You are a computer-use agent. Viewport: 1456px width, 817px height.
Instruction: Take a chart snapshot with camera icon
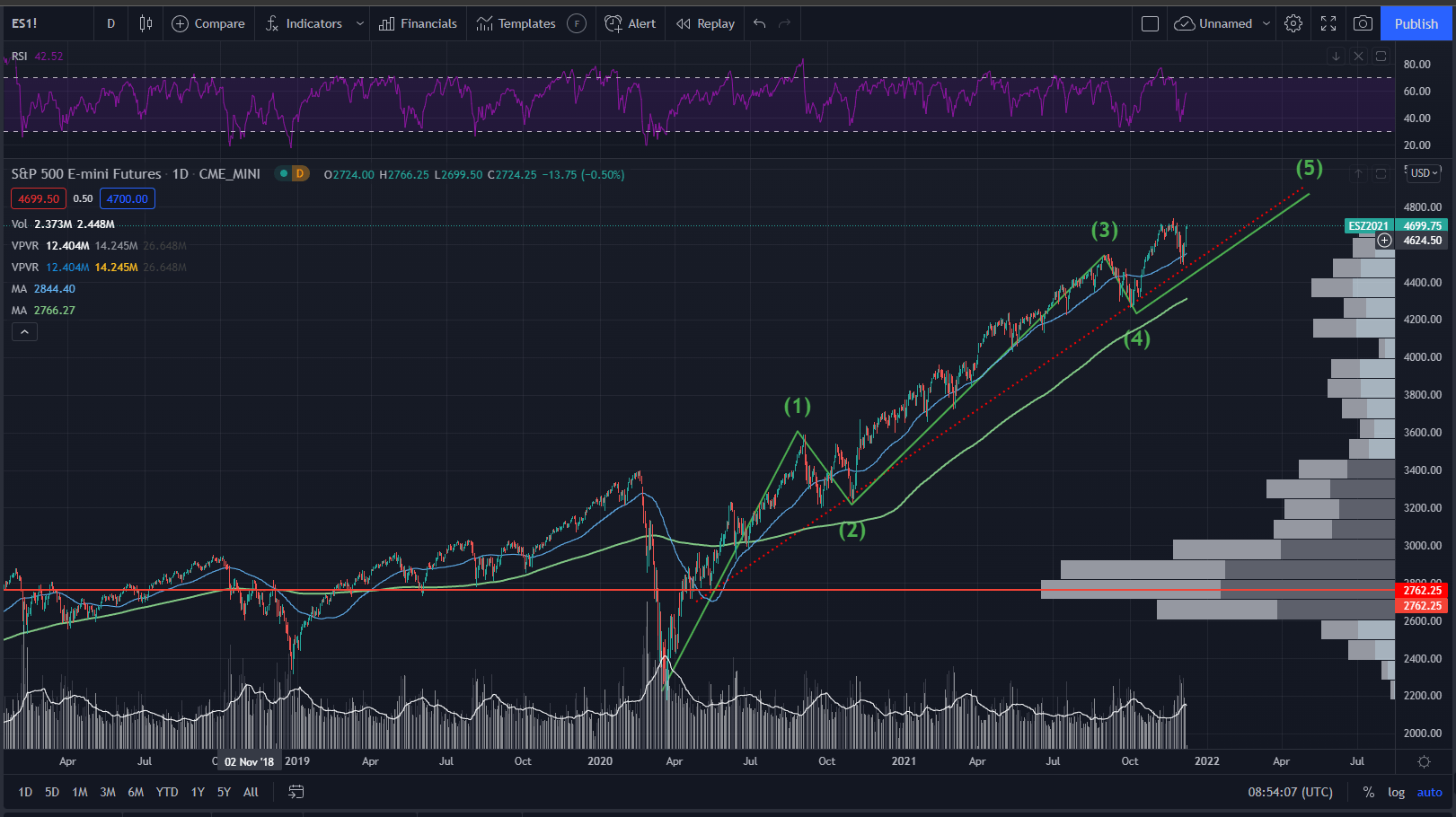[1363, 23]
